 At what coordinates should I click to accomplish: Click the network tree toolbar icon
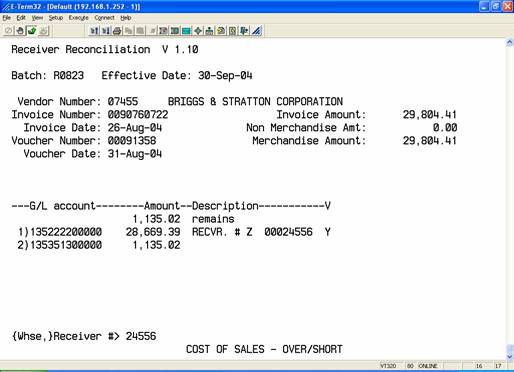point(209,31)
